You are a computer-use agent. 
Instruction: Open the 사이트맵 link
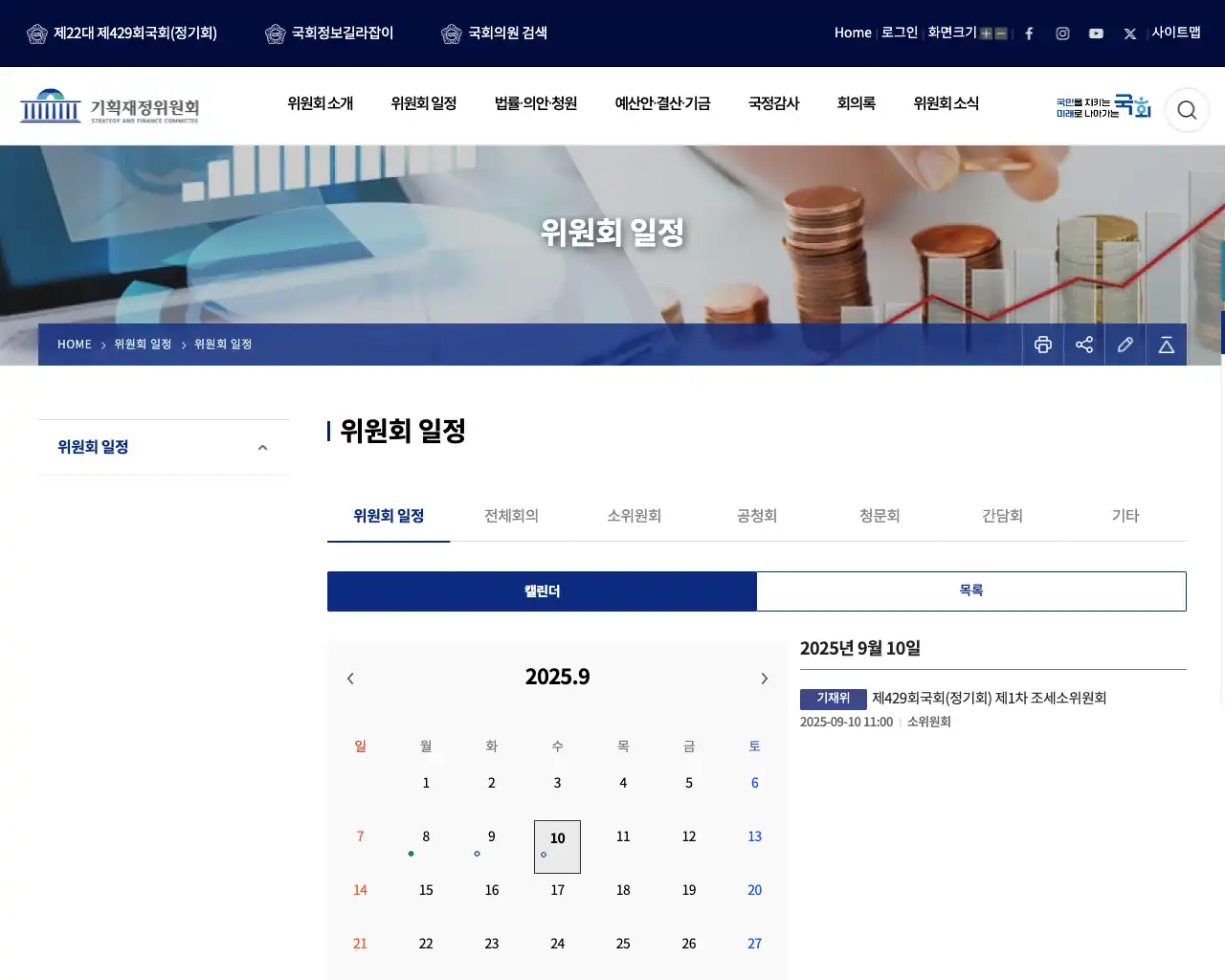[x=1176, y=33]
